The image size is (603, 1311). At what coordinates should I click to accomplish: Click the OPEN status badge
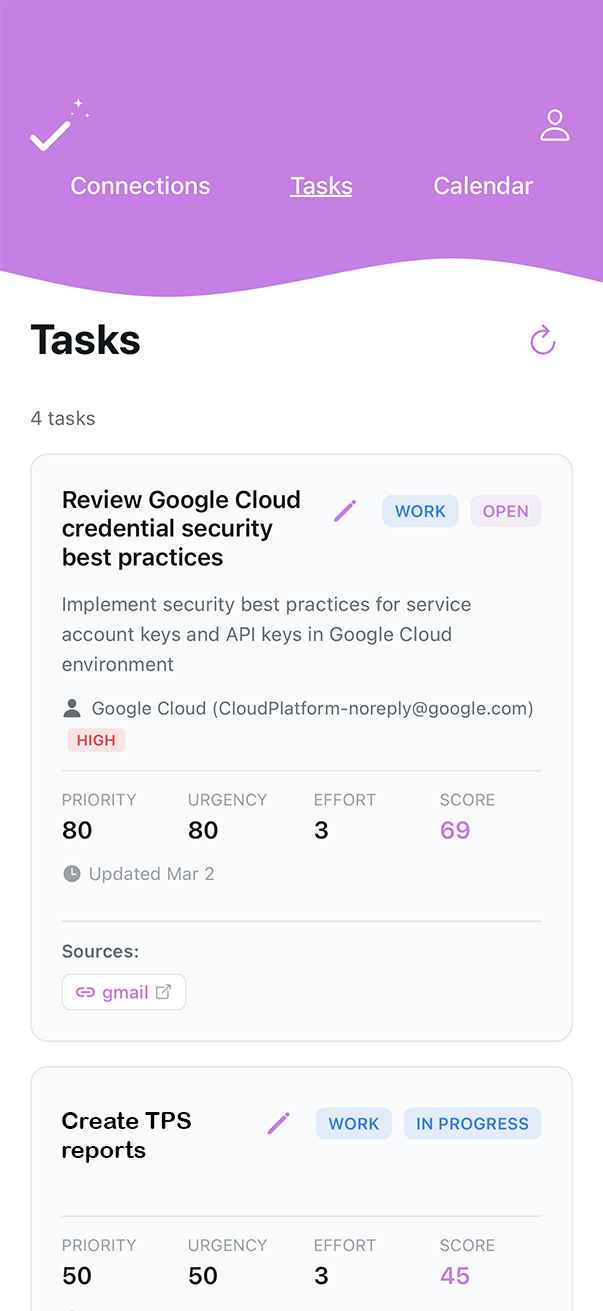click(x=506, y=510)
